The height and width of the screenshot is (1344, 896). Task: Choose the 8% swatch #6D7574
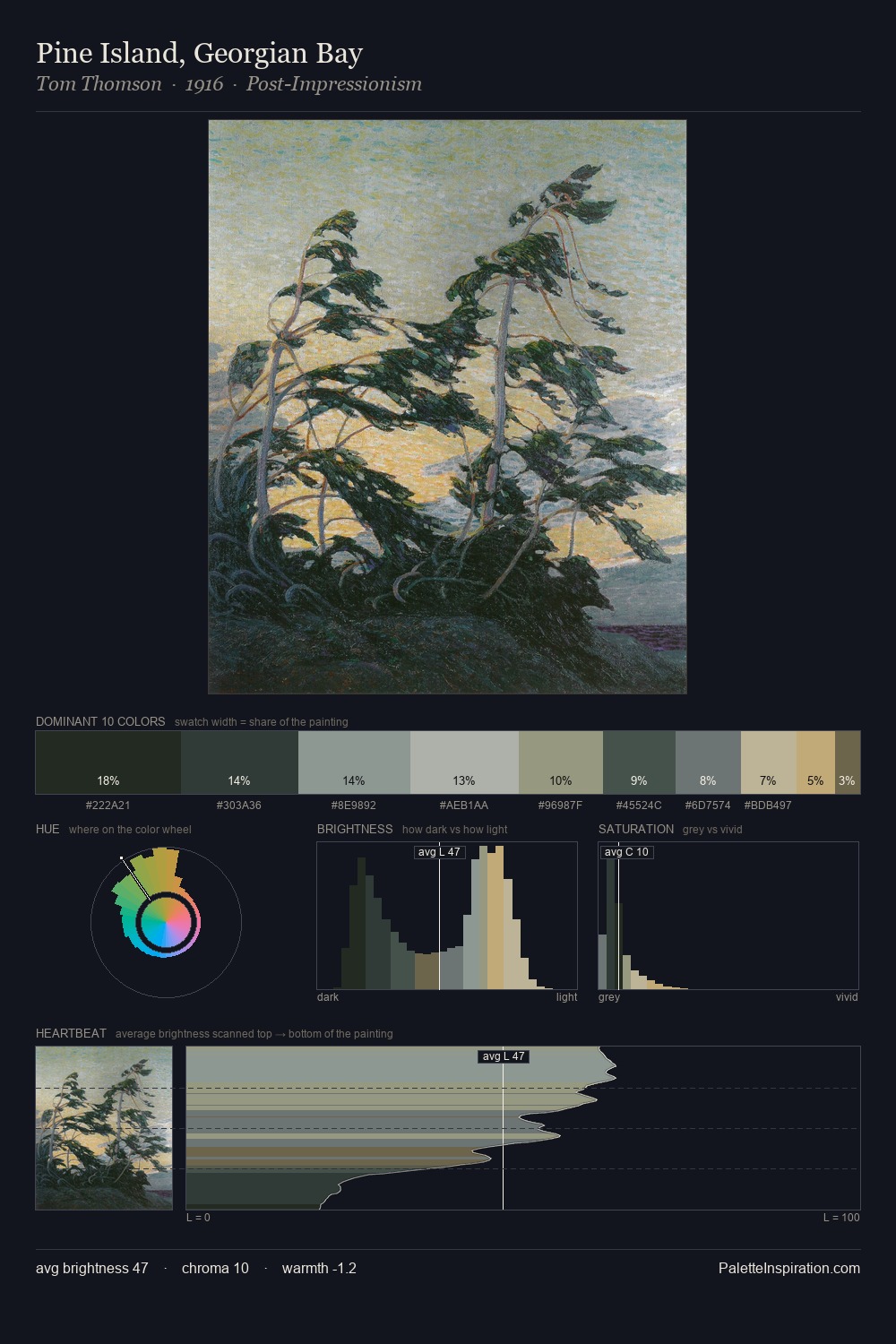coord(708,762)
